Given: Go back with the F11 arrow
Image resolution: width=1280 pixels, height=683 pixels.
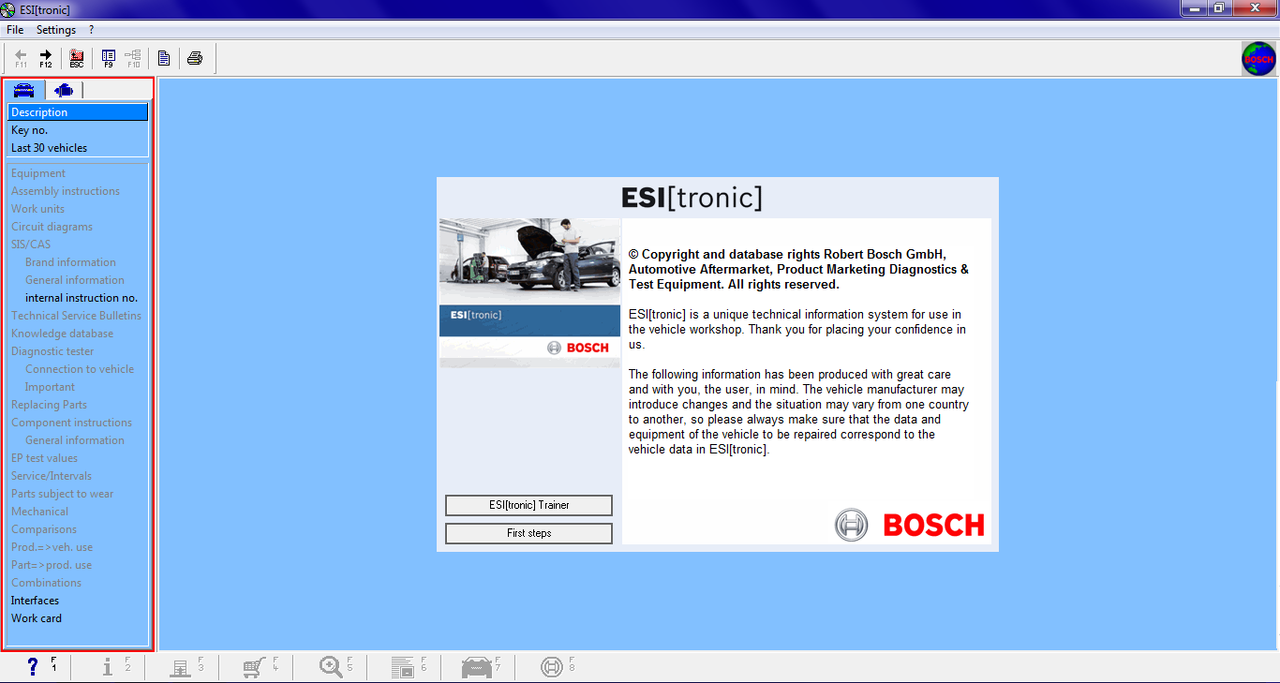Looking at the screenshot, I should 21,58.
